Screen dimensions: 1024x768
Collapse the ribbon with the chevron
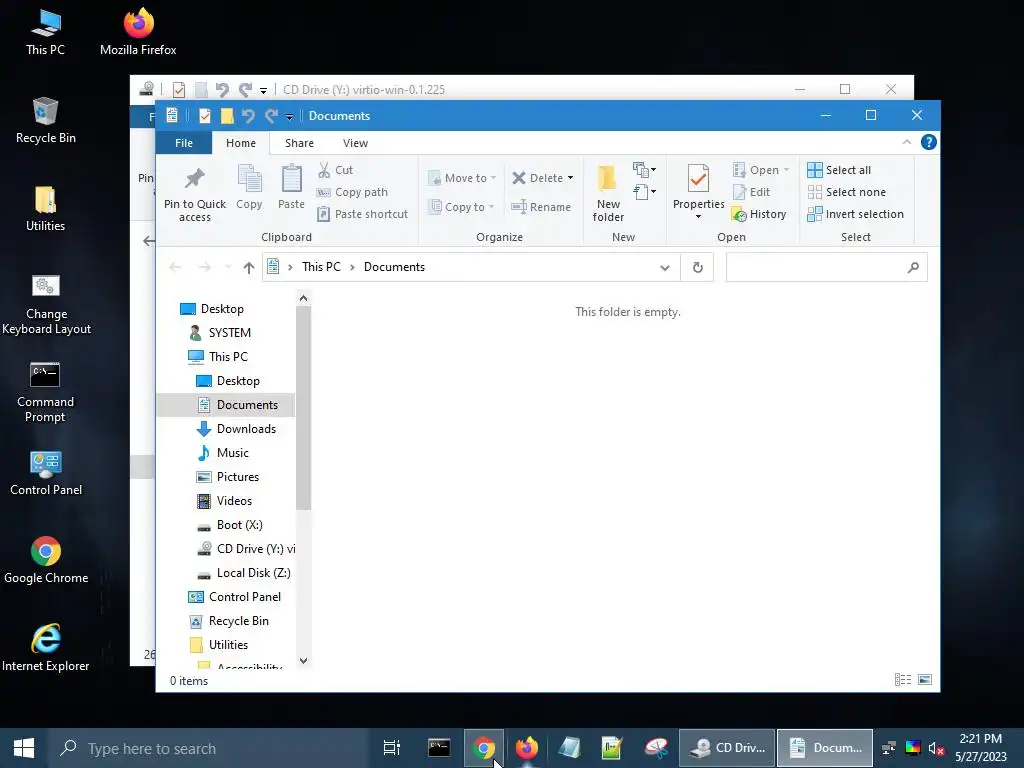(x=906, y=142)
